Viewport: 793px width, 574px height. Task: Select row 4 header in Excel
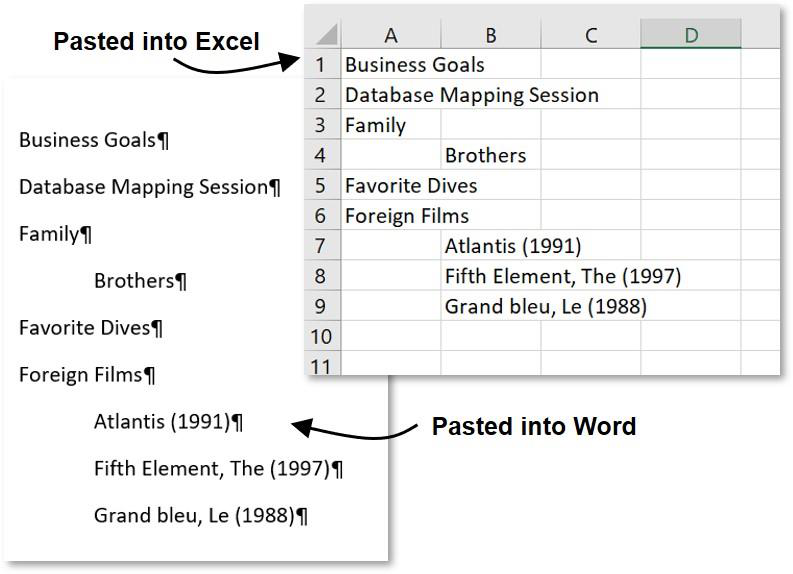pyautogui.click(x=322, y=156)
